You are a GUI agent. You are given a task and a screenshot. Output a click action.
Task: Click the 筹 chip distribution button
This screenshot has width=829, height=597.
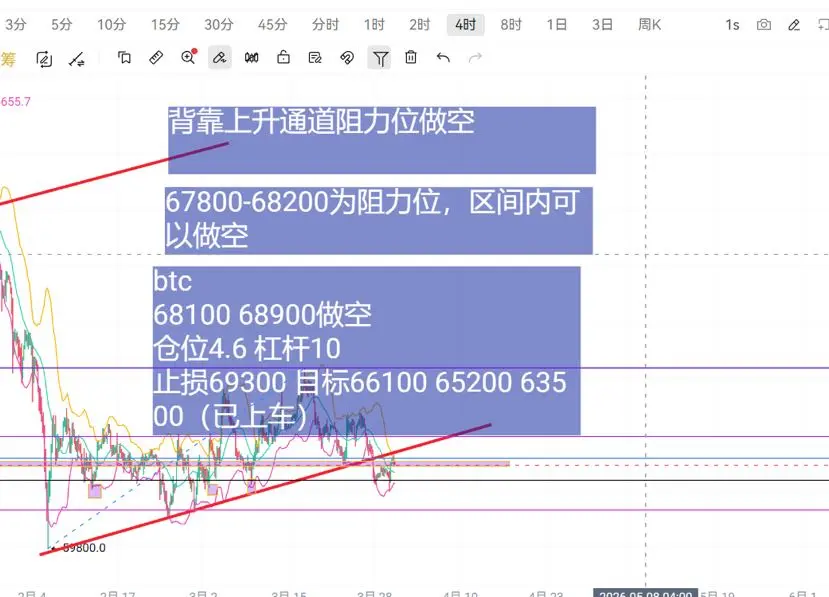coord(8,59)
